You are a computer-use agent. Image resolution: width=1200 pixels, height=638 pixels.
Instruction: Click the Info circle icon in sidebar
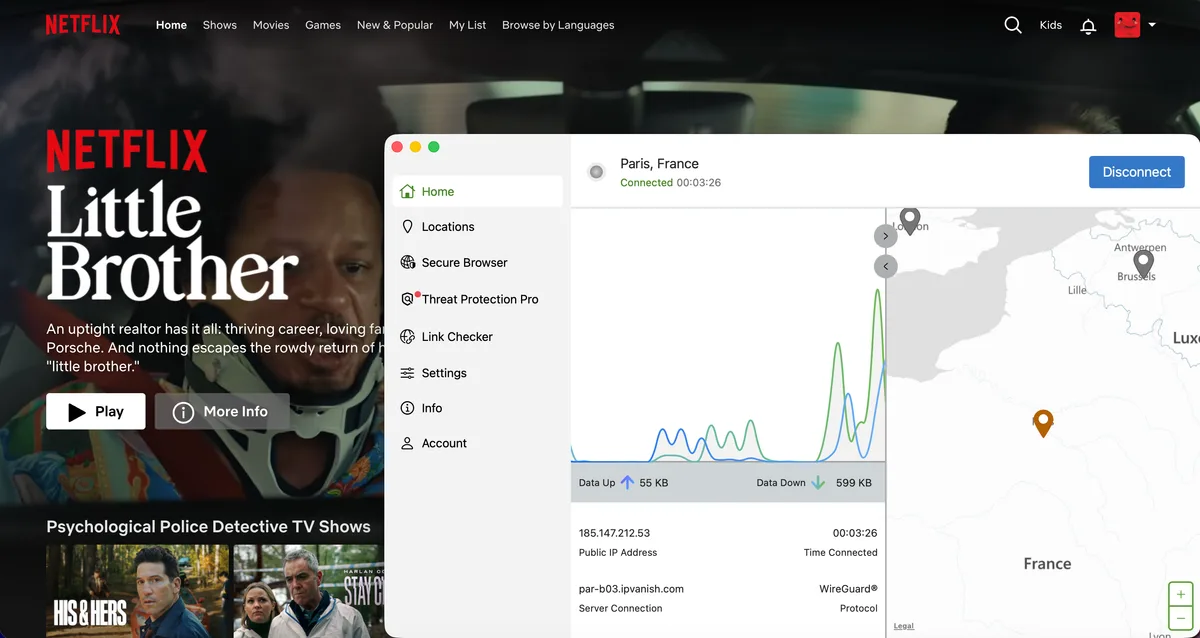(x=407, y=408)
